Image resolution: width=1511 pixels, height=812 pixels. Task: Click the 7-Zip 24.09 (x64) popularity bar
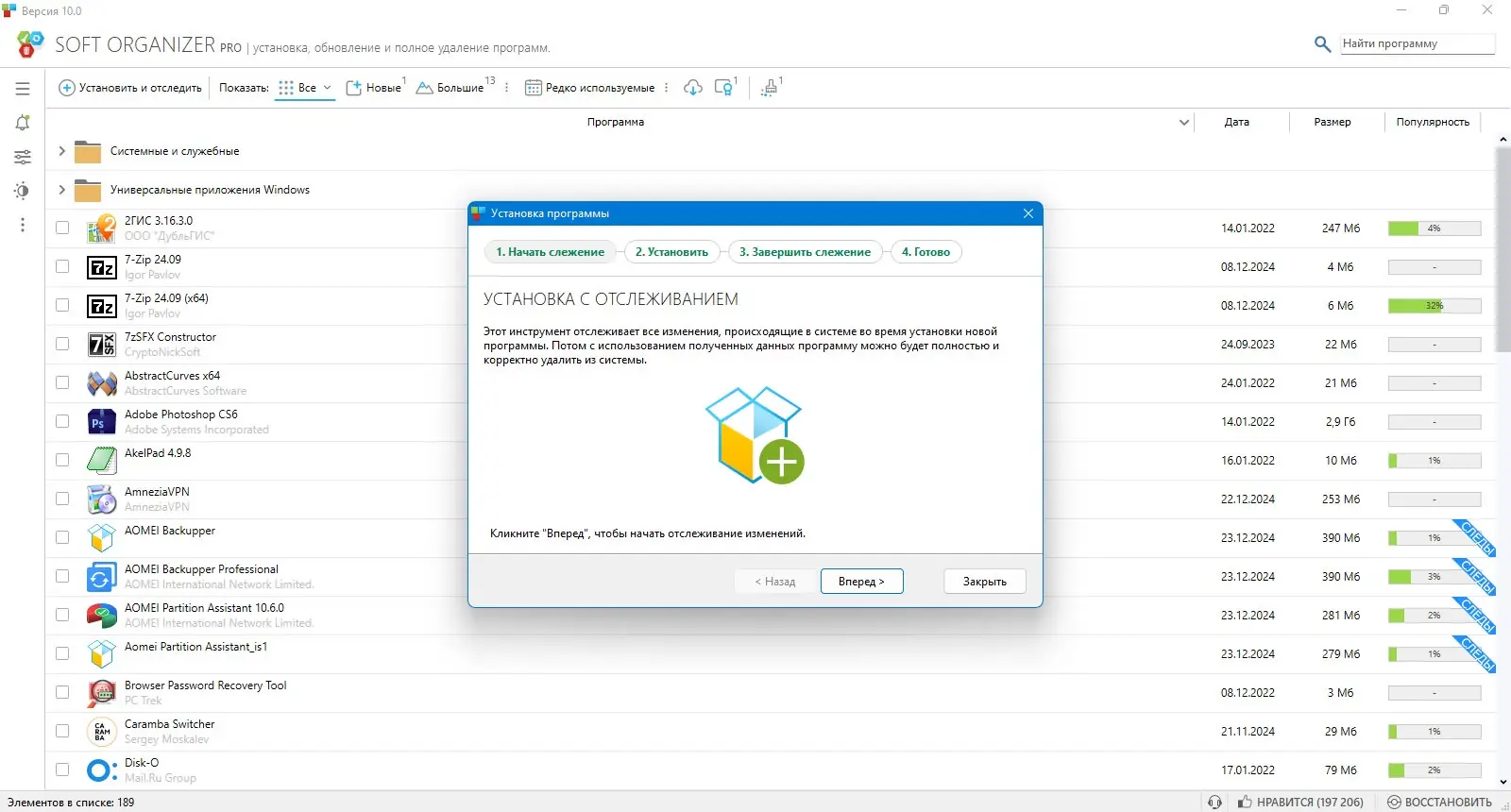pos(1434,306)
